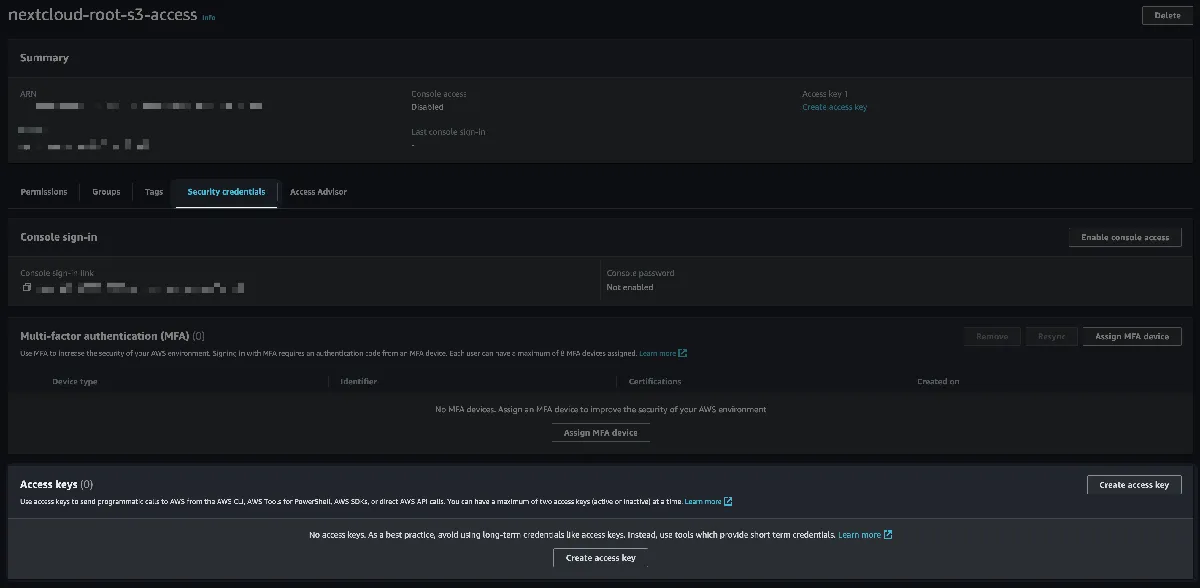The height and width of the screenshot is (588, 1200).
Task: Click the Console password Not enabled text
Action: tap(630, 287)
